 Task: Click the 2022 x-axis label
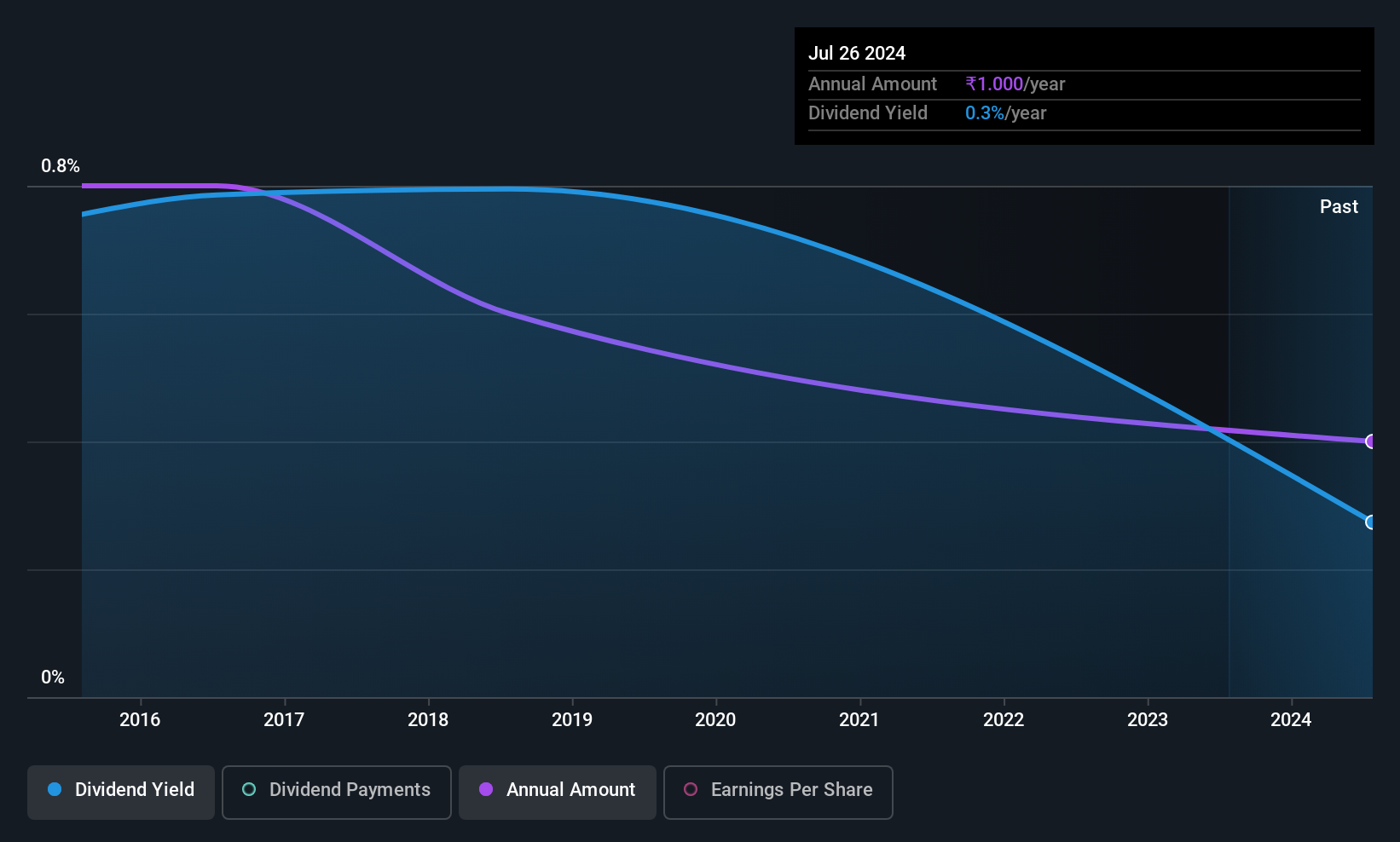tap(1004, 719)
